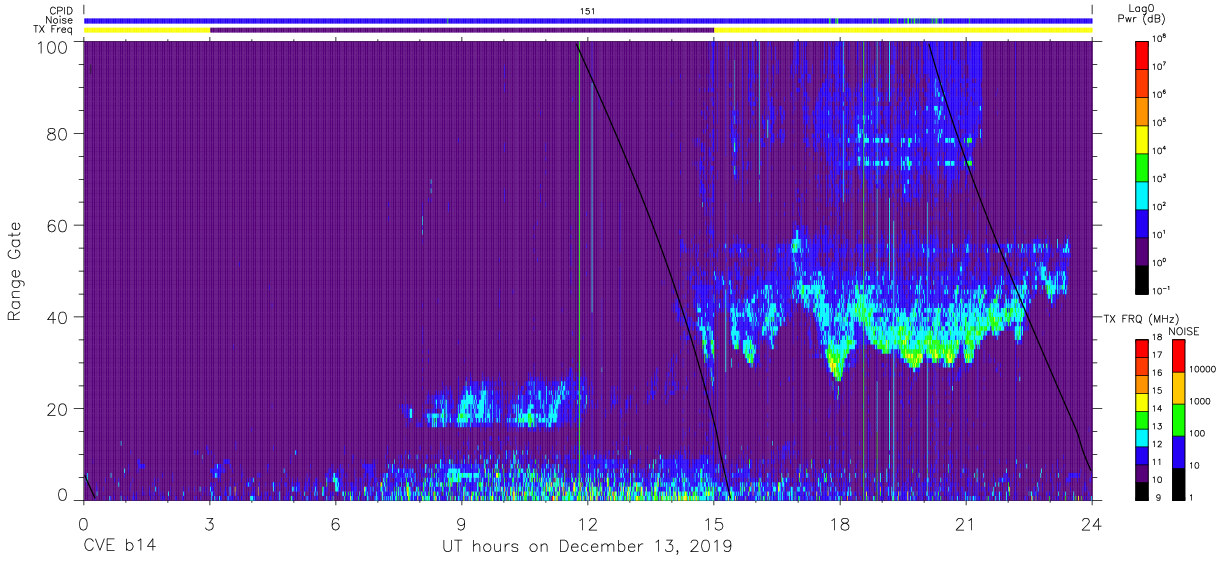This screenshot has width=1228, height=567.
Task: Click the '10000' NOISE colorbar label
Action: pyautogui.click(x=1203, y=370)
